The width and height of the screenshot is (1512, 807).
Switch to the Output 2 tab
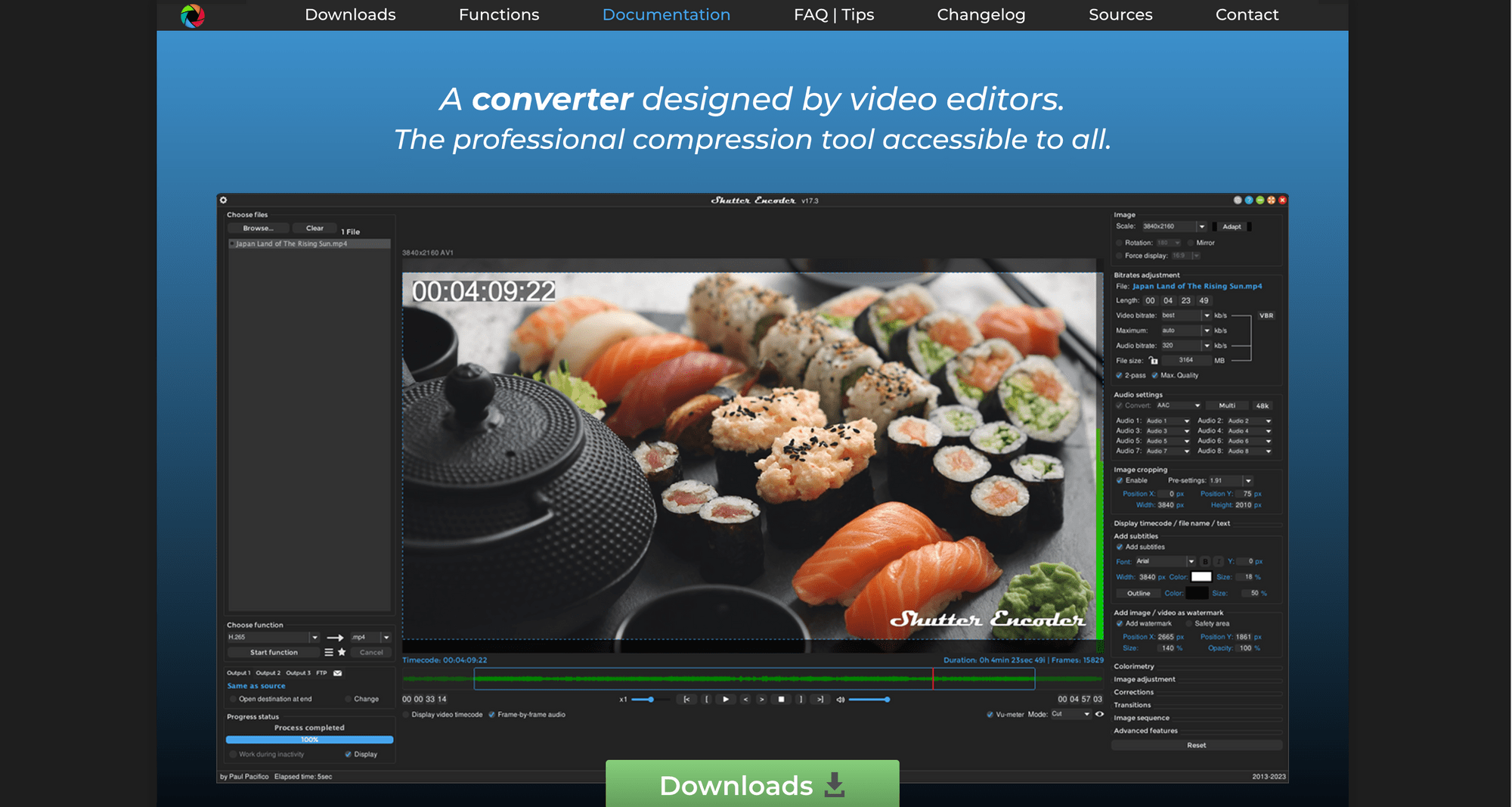(268, 673)
